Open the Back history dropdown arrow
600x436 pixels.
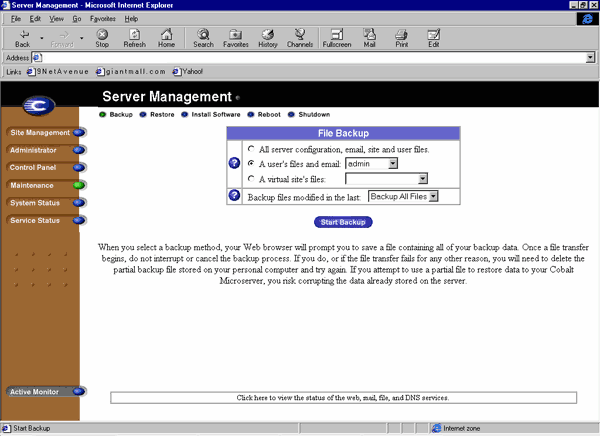tap(42, 38)
